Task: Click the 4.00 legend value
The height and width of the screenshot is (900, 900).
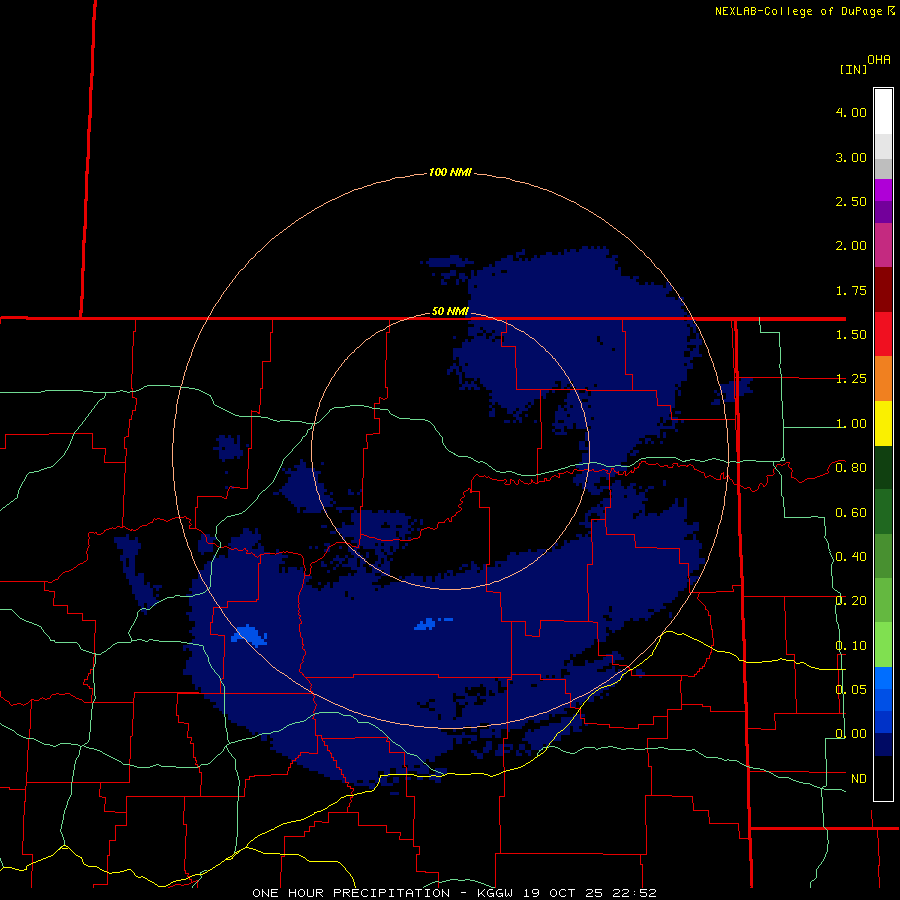Action: click(x=851, y=112)
